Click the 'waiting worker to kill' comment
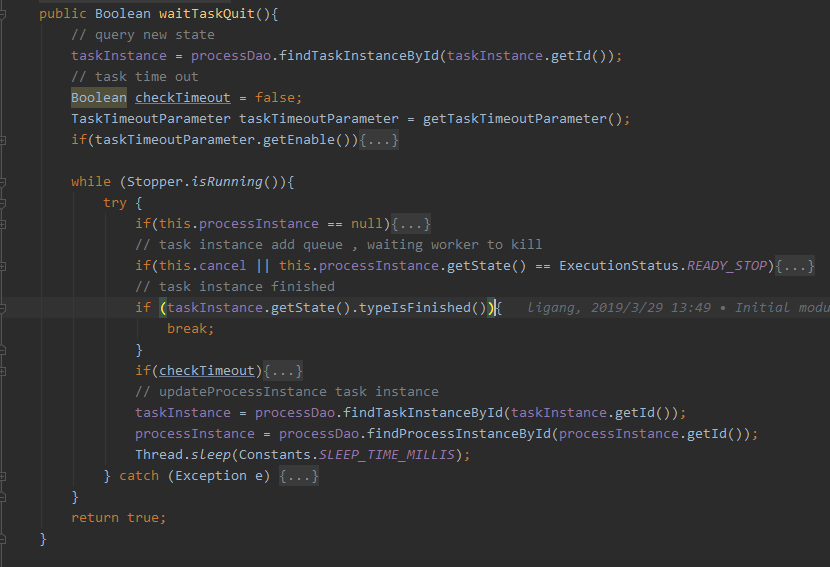 pos(454,245)
